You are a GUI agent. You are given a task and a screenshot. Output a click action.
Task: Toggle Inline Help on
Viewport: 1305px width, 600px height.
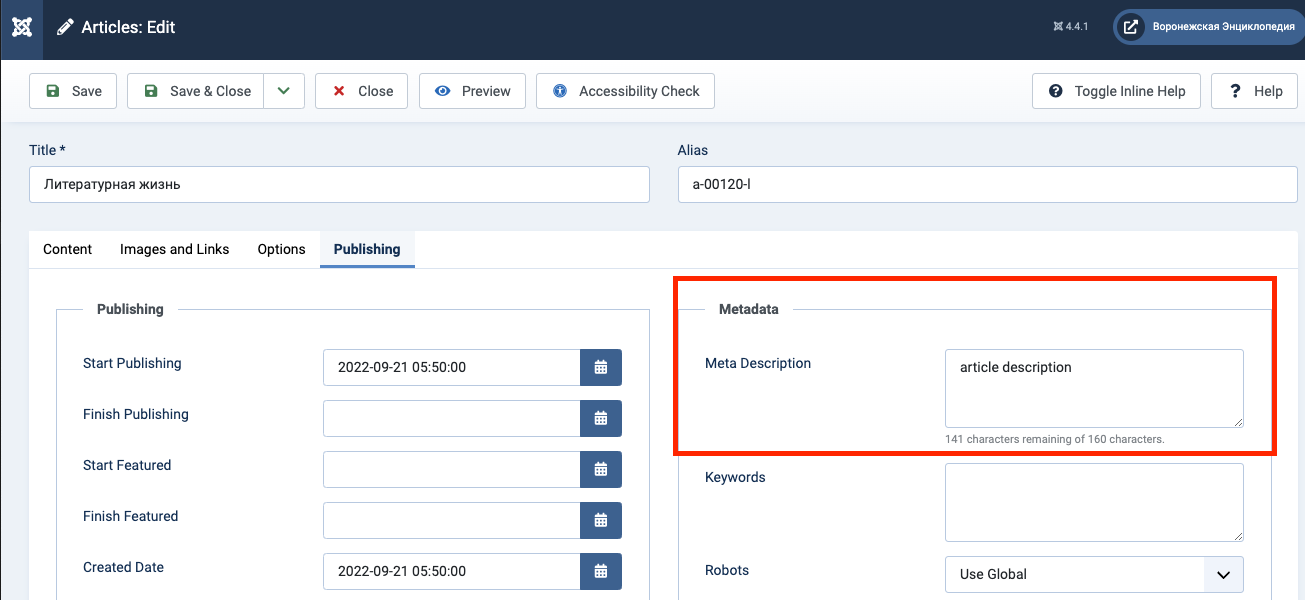point(1116,91)
